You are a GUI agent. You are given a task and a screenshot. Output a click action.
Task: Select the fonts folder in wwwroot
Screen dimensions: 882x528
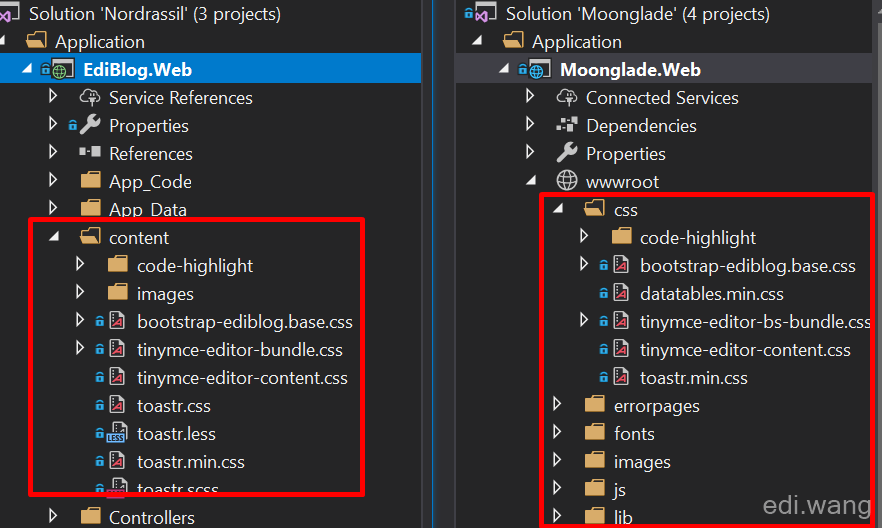pyautogui.click(x=634, y=434)
